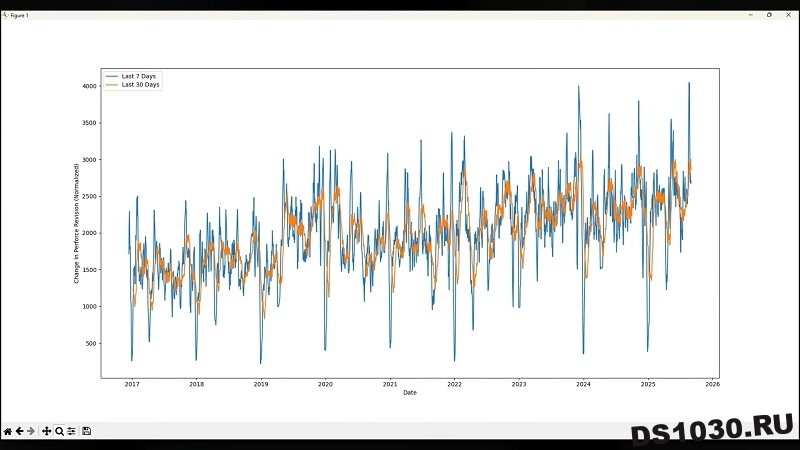Click the 'Last 30 Days' legend label
800x450 pixels.
tap(140, 85)
